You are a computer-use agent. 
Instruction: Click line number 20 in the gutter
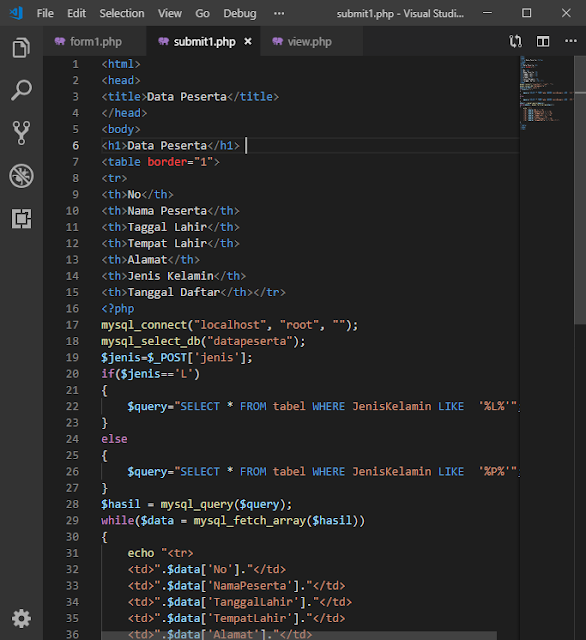coord(72,374)
